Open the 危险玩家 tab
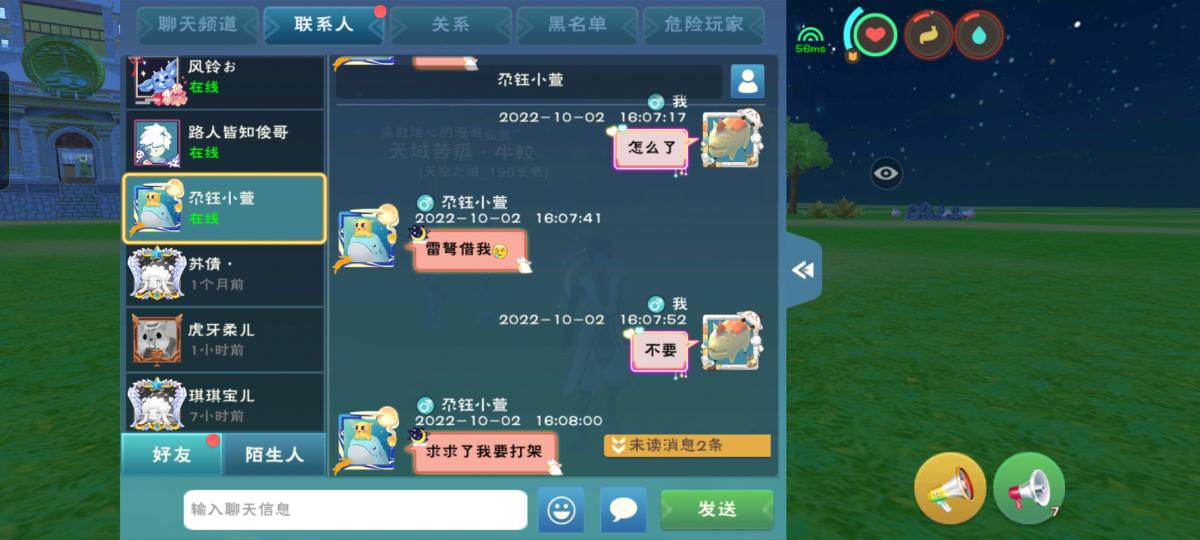The image size is (1200, 540). 704,25
